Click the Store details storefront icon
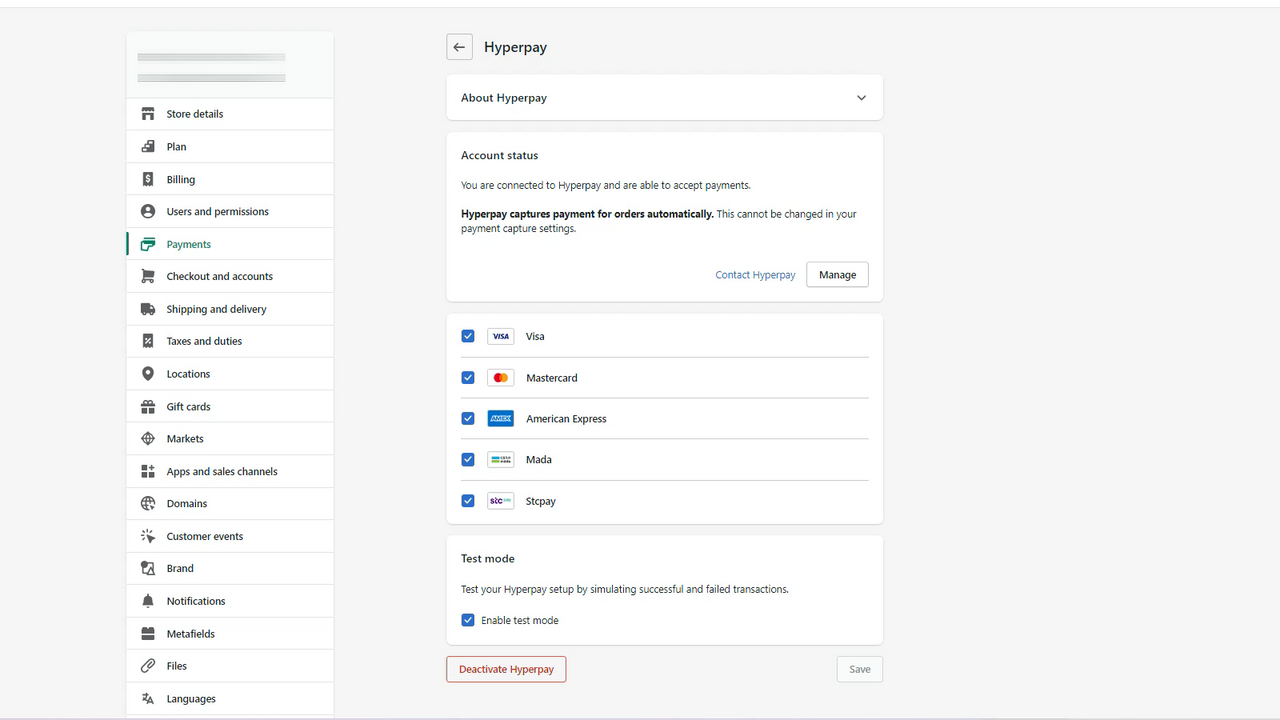Screen dimensions: 1280x720 click(x=148, y=114)
